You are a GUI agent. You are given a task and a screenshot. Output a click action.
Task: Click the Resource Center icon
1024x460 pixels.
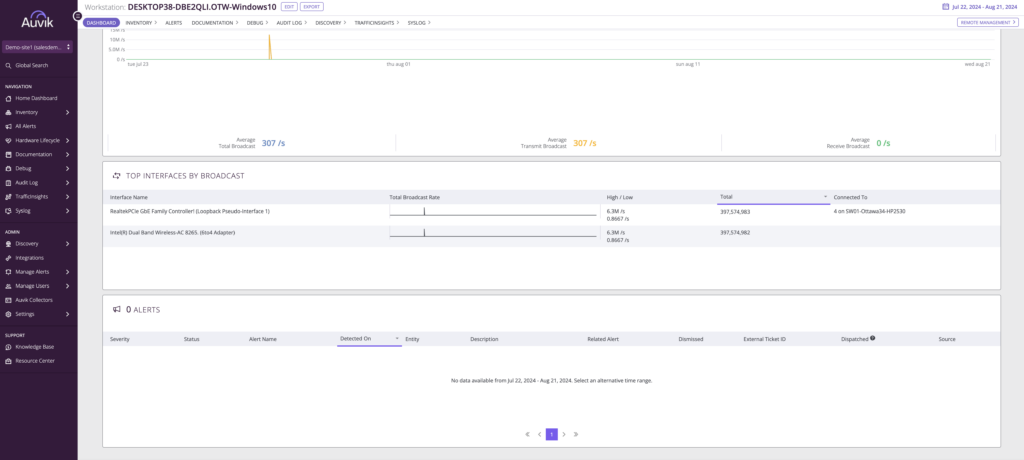coord(8,361)
